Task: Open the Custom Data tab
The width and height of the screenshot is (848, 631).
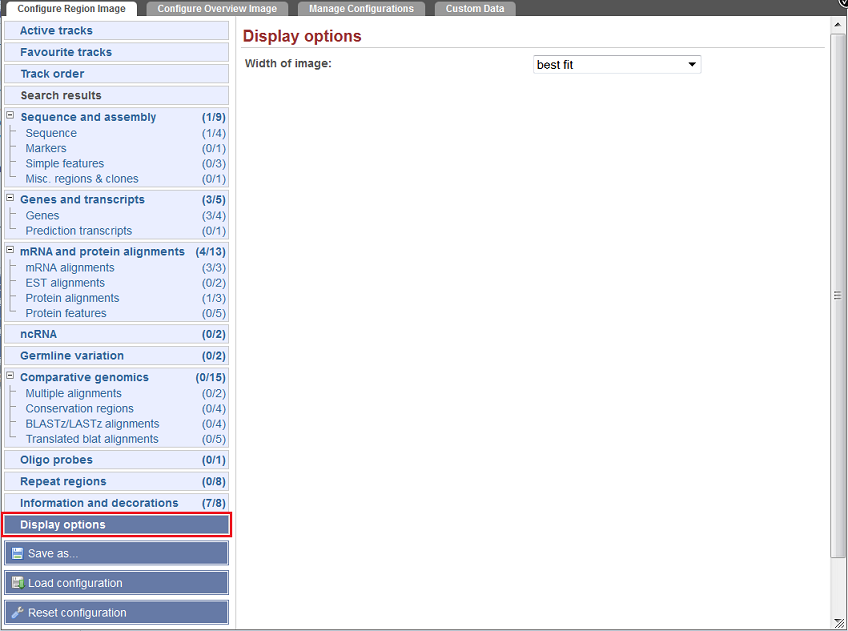Action: pos(475,9)
